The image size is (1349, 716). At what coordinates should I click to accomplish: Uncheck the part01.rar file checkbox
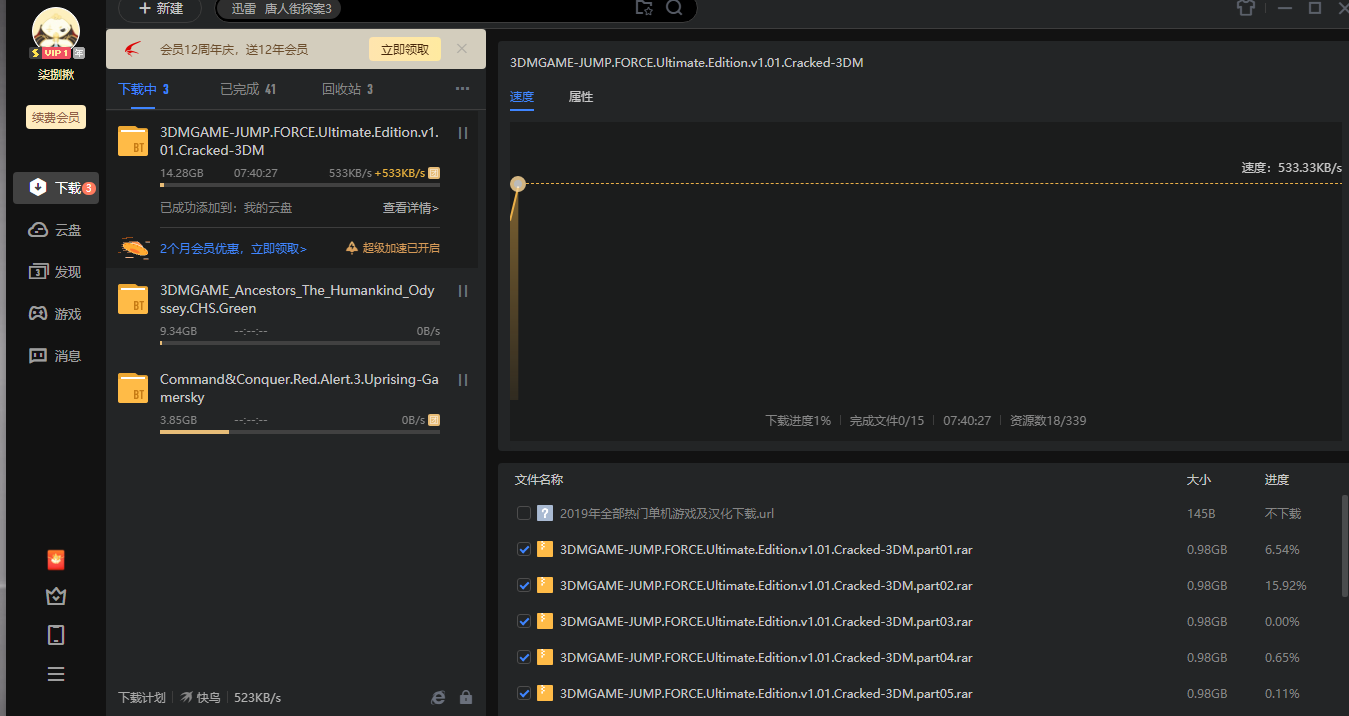point(524,550)
